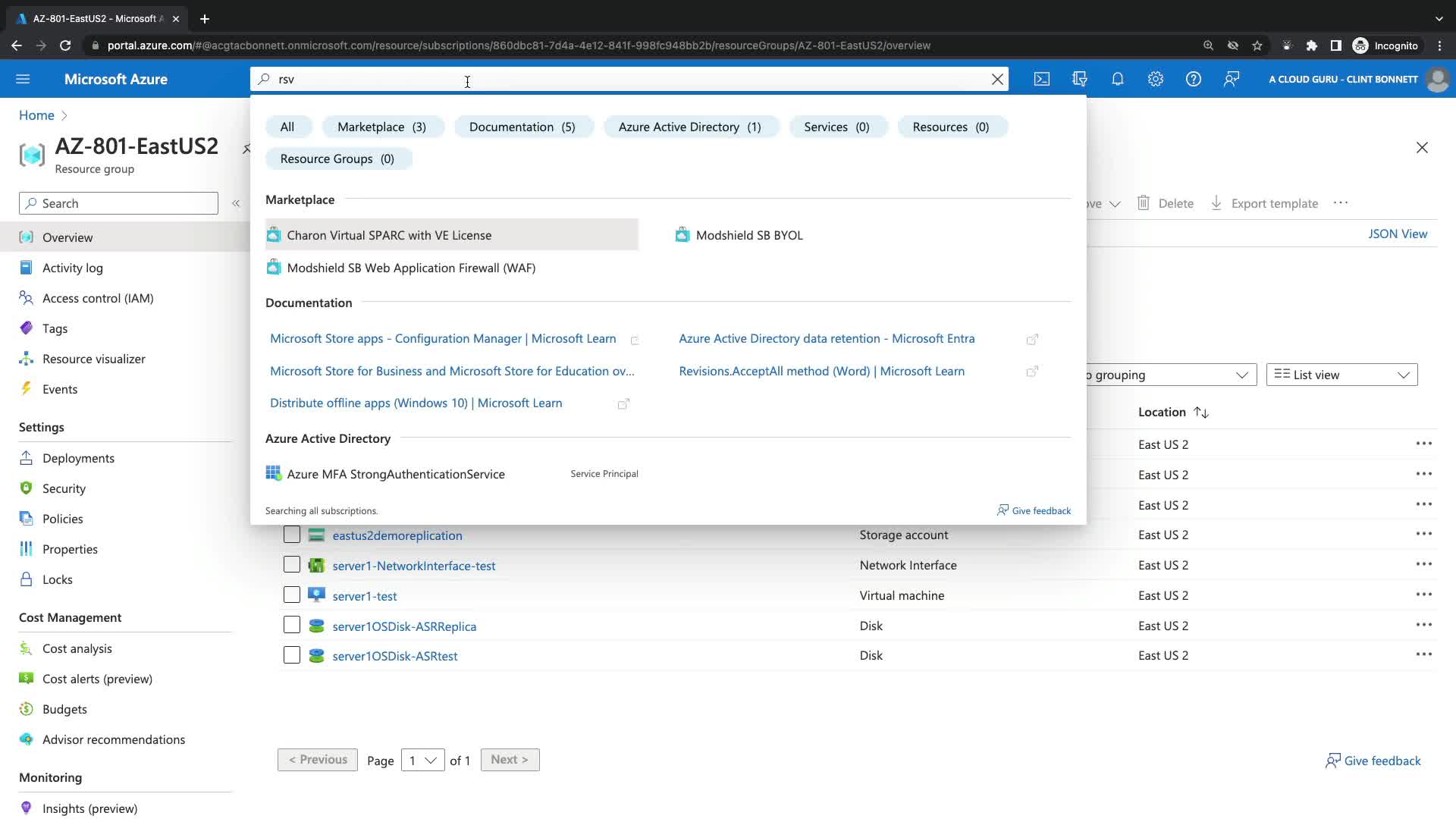1456x819 pixels.
Task: Collapse the resource group sidebar menu
Action: point(236,203)
